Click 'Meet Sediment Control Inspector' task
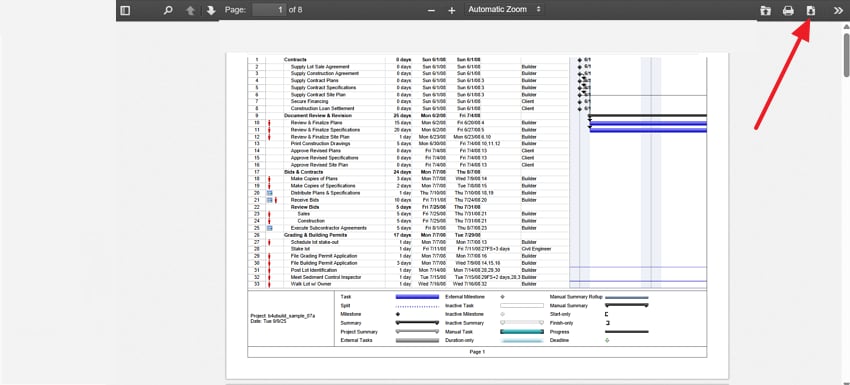Screen dimensions: 850x385 [325, 277]
